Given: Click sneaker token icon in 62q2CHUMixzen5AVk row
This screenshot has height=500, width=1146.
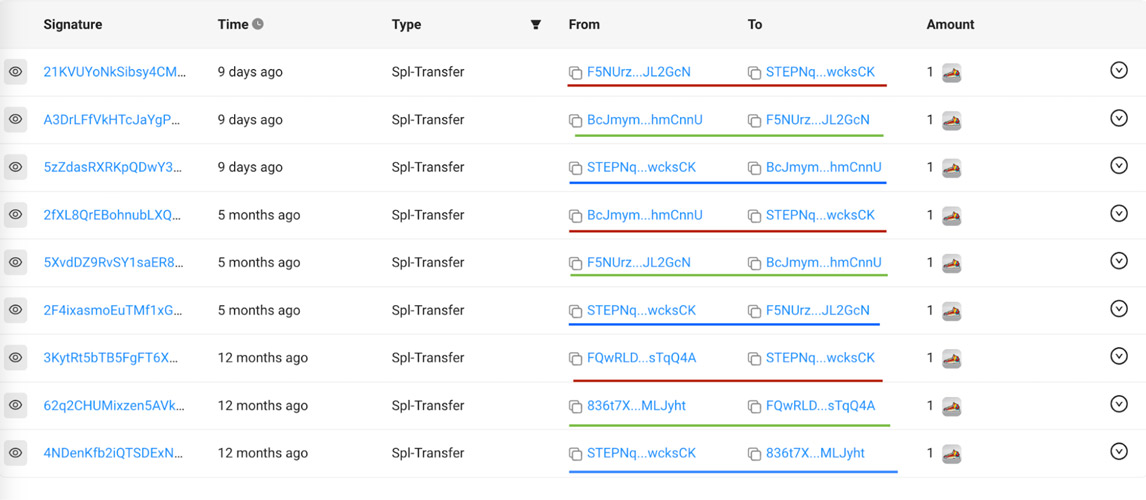Looking at the screenshot, I should [x=951, y=406].
